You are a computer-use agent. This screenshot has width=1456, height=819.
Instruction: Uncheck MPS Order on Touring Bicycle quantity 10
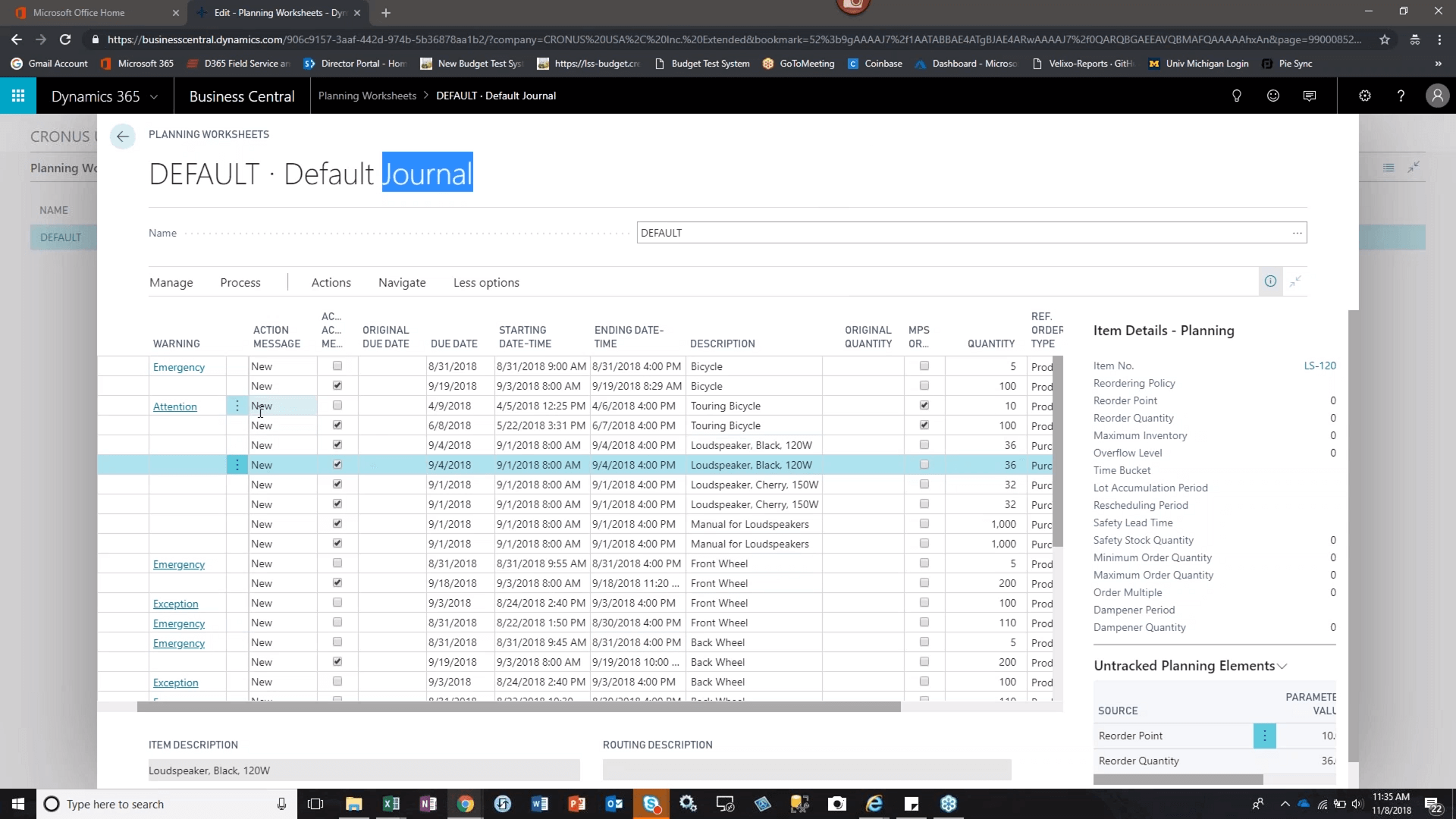(x=924, y=405)
